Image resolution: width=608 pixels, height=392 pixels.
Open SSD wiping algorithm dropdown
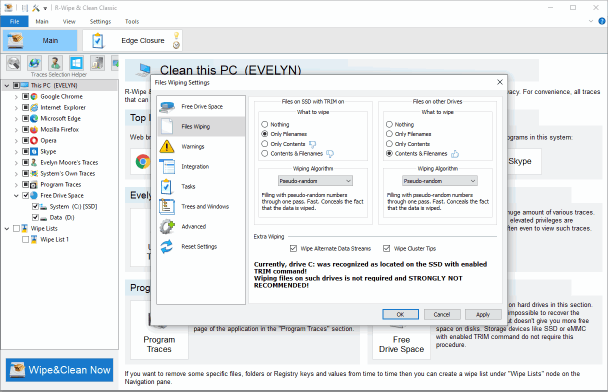[x=315, y=181]
